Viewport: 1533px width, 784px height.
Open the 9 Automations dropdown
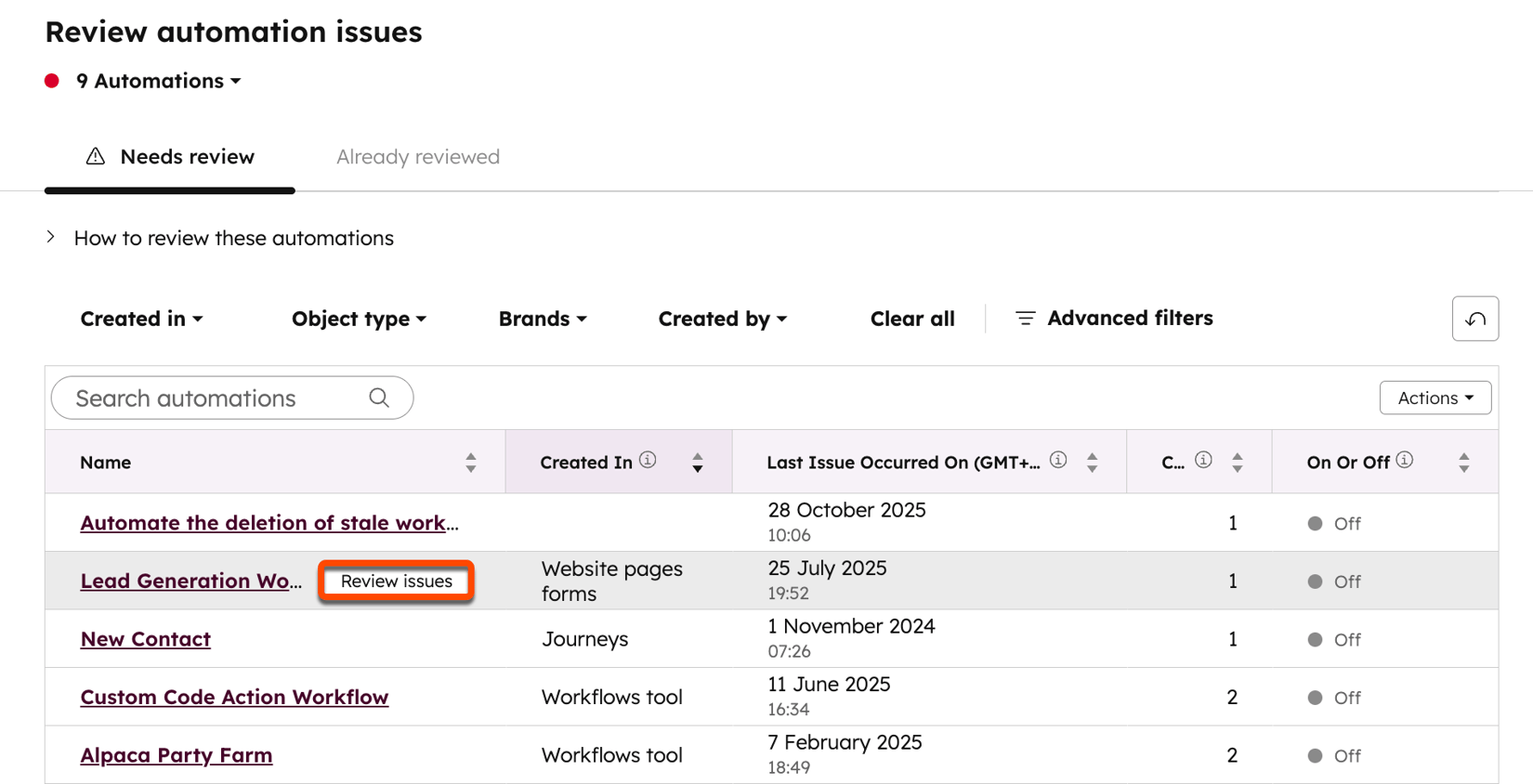(x=158, y=81)
